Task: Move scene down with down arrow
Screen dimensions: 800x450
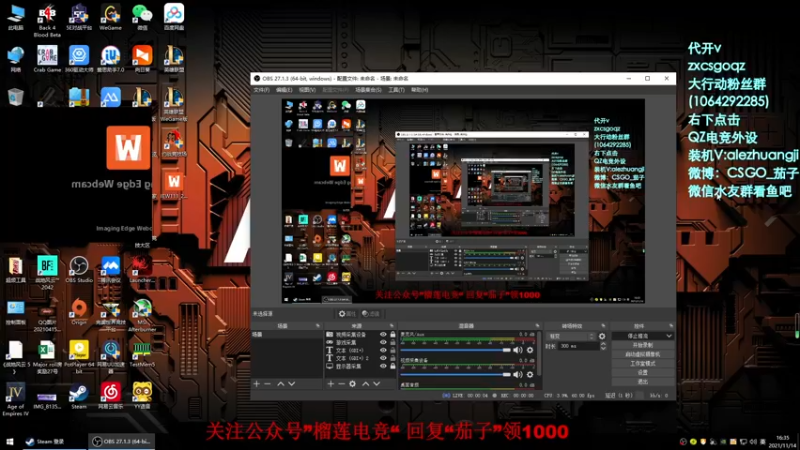Action: [x=291, y=384]
